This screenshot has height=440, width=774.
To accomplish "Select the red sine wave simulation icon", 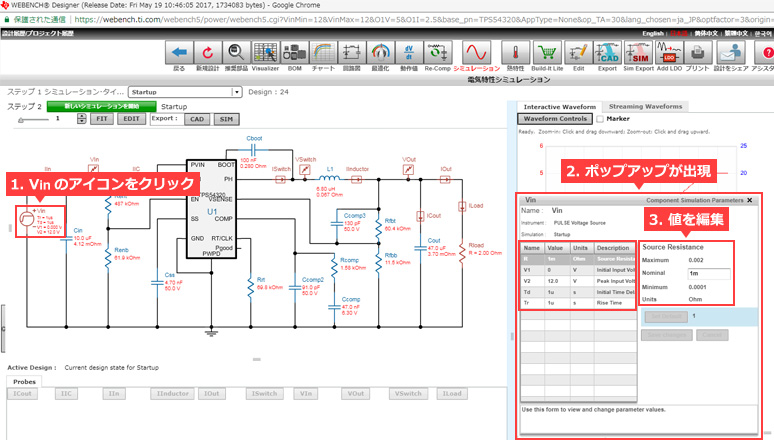I will coord(476,52).
